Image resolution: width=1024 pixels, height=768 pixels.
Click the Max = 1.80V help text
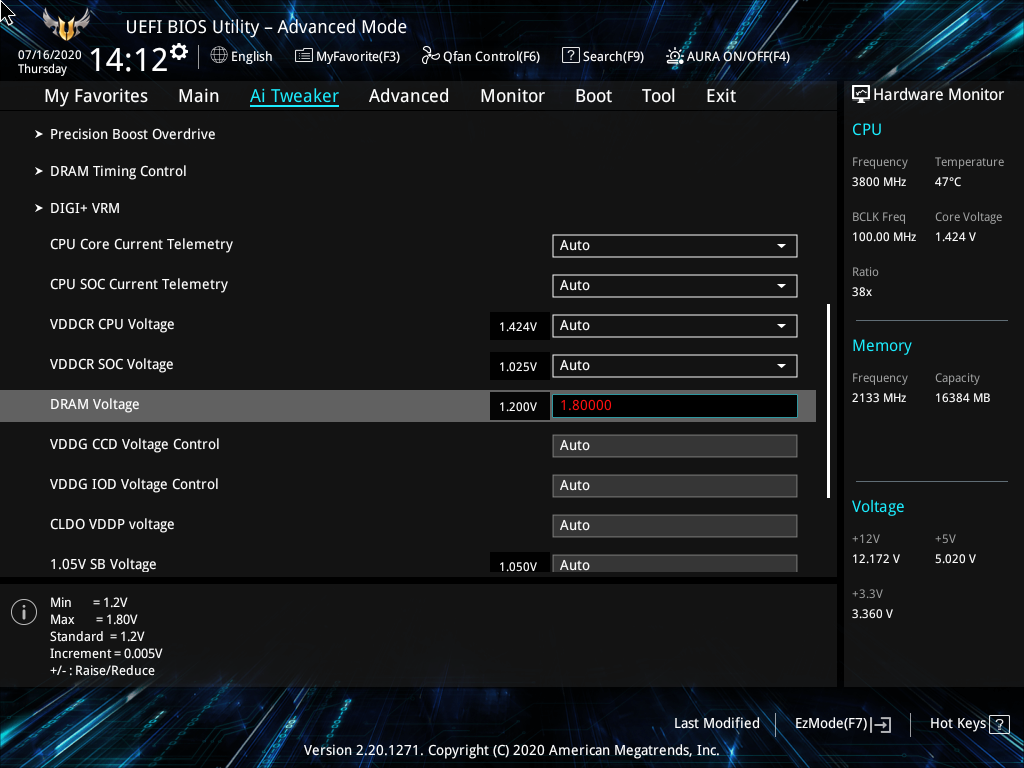[x=94, y=620]
